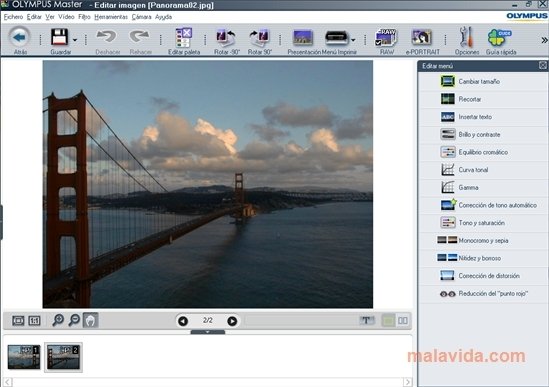Fit image to window icon
The height and width of the screenshot is (387, 549).
point(18,320)
